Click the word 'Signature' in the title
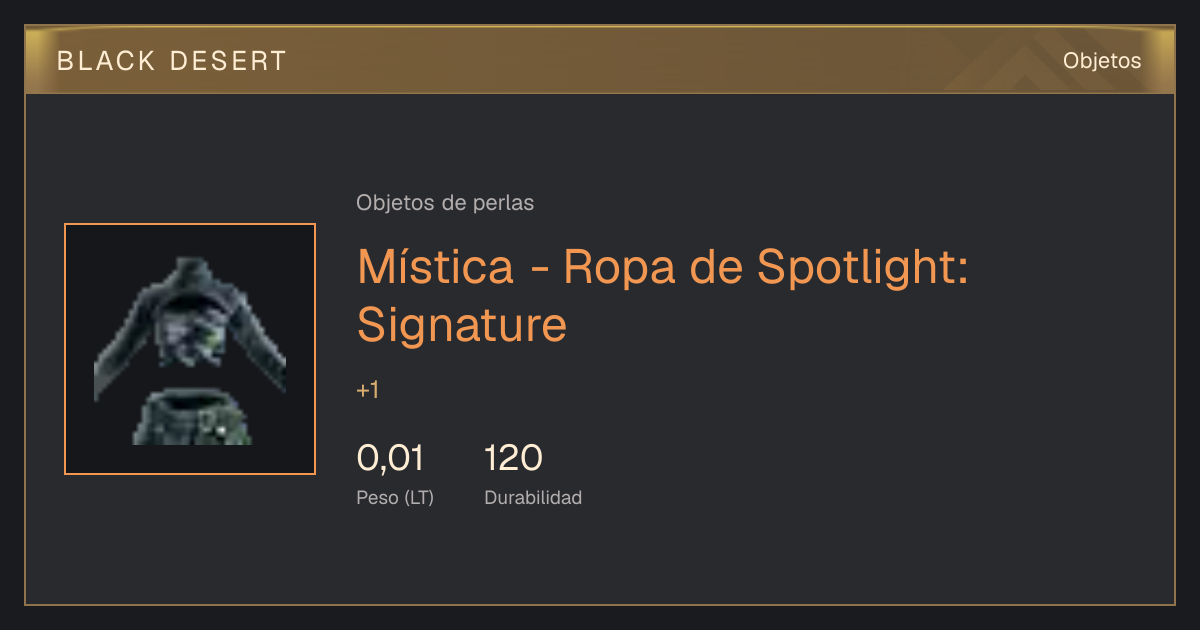 click(462, 324)
